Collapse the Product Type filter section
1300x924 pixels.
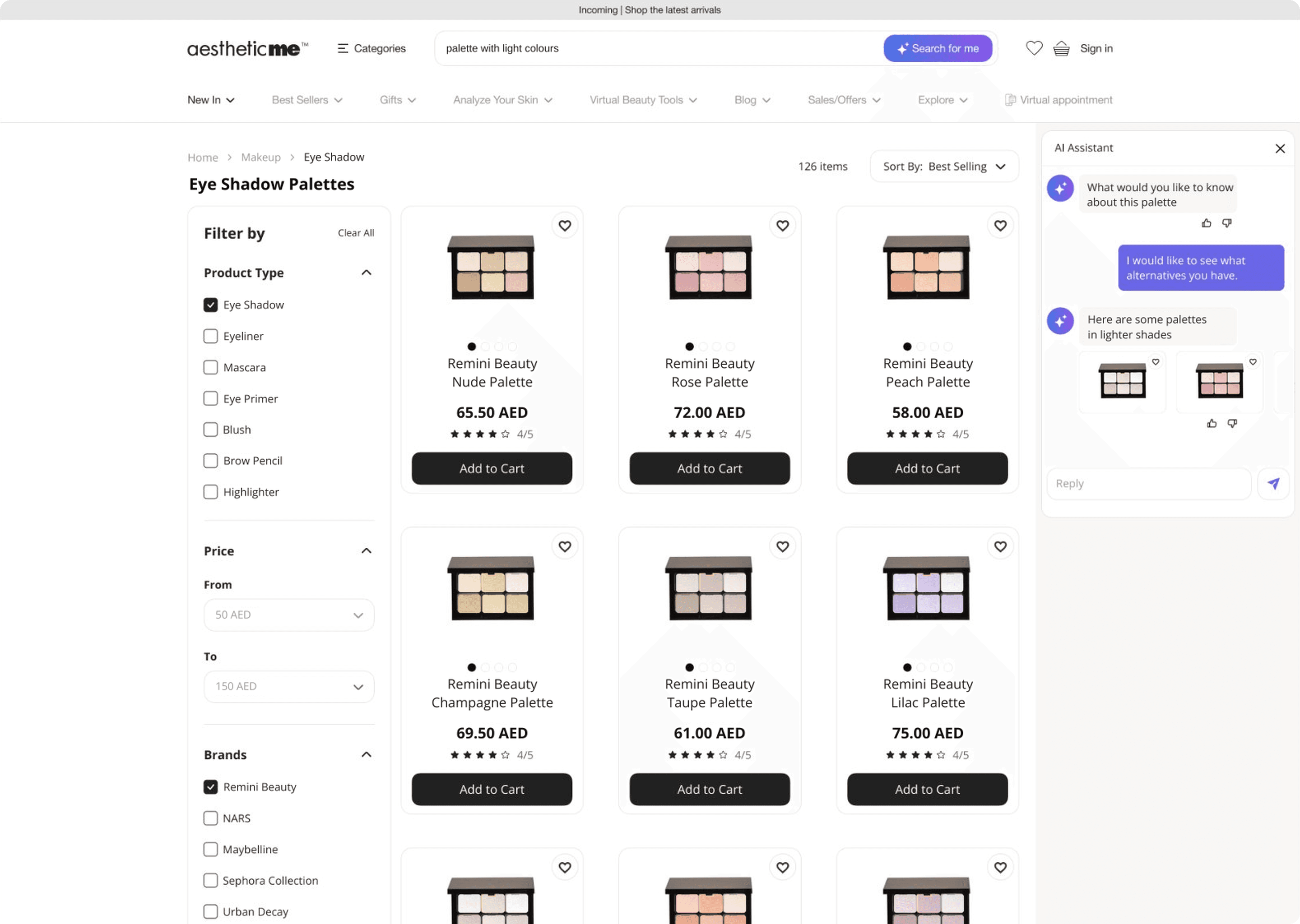[367, 273]
